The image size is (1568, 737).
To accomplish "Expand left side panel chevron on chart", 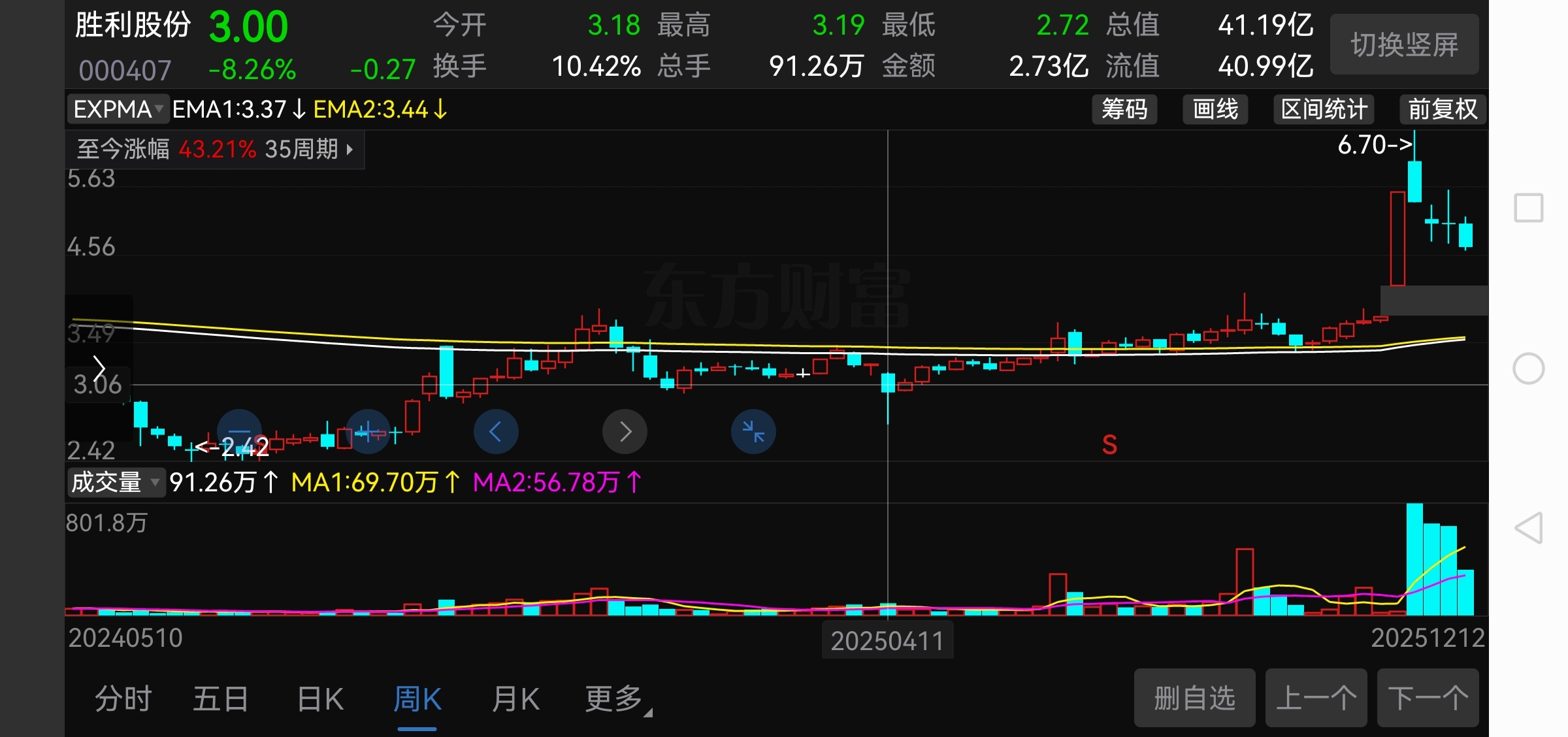I will click(x=99, y=368).
